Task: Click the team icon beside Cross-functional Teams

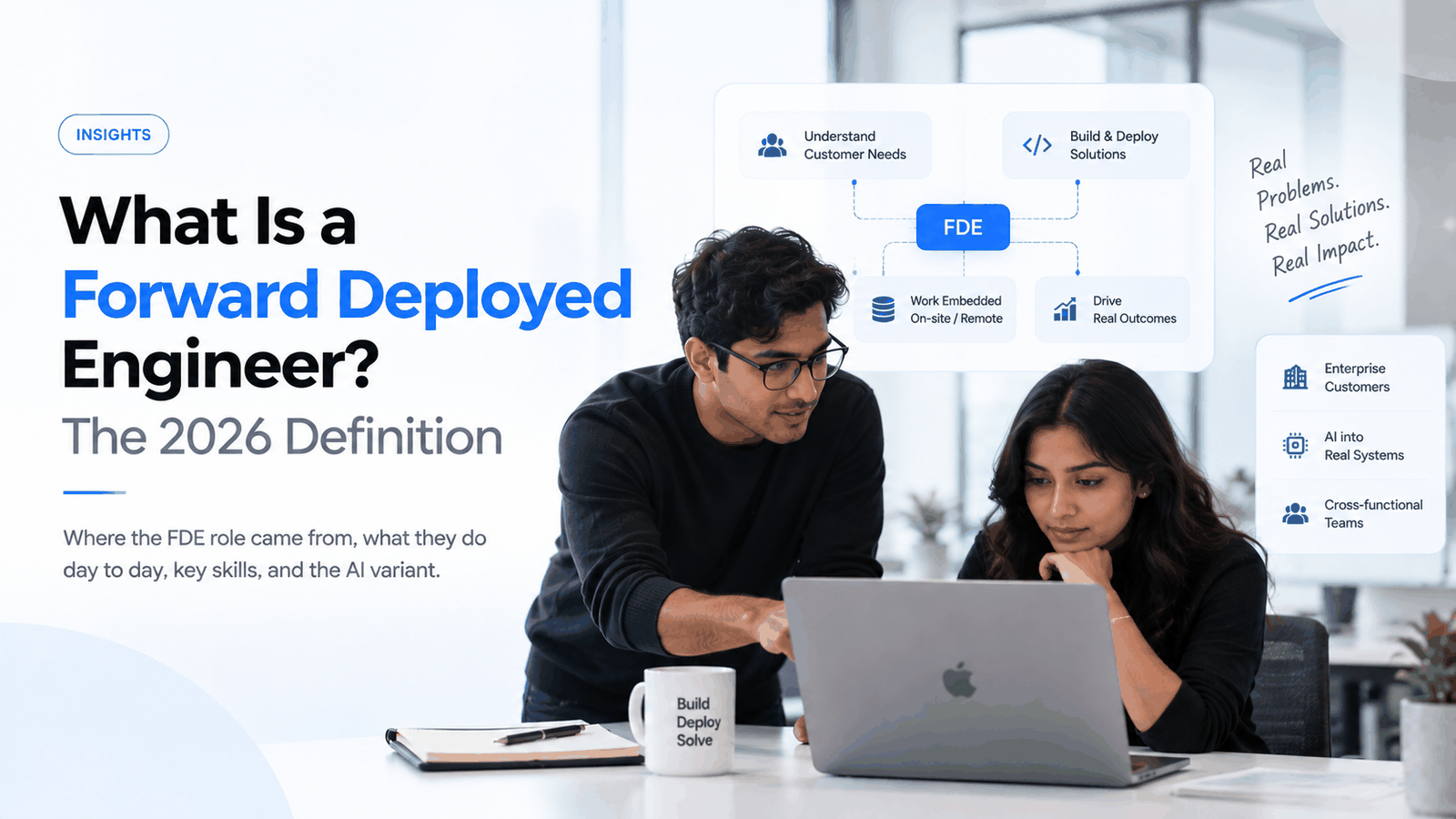Action: click(1295, 513)
